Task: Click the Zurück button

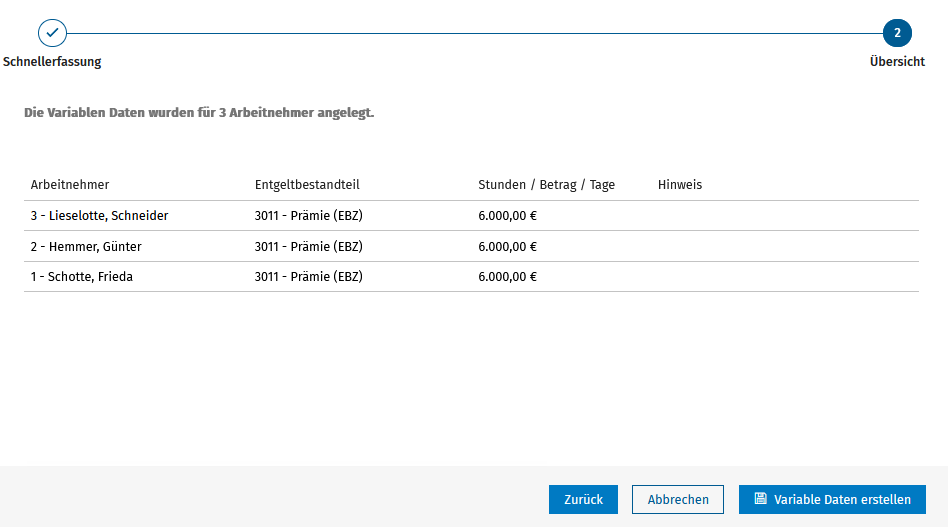Action: pyautogui.click(x=583, y=500)
